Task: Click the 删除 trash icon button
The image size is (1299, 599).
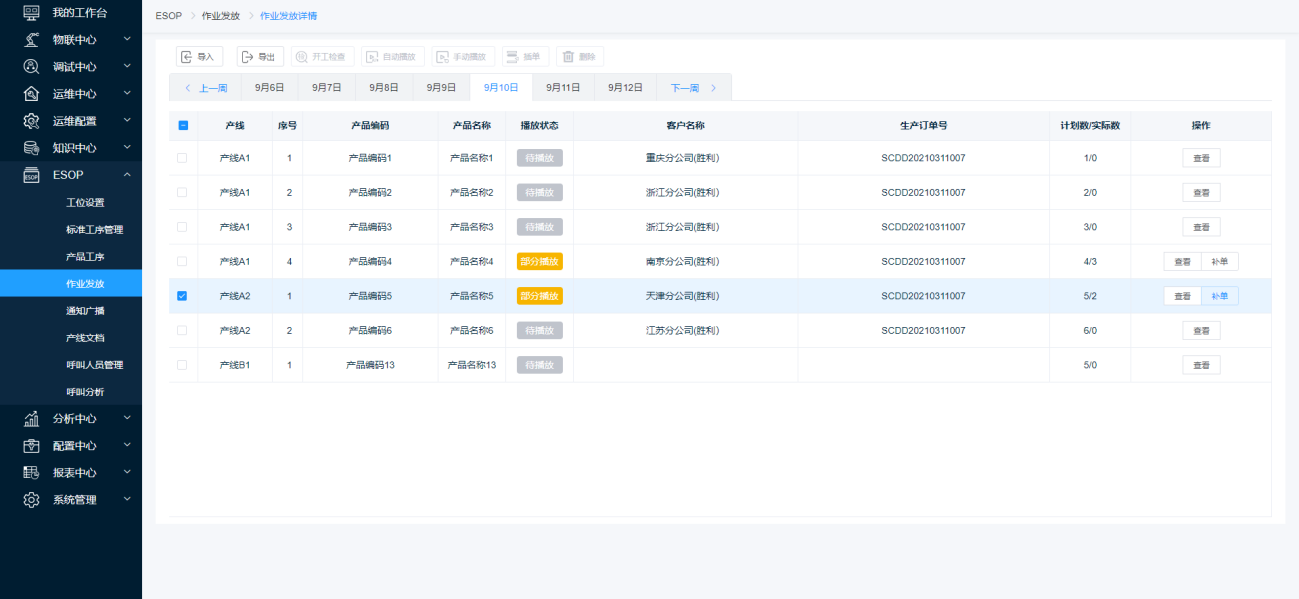Action: point(580,57)
